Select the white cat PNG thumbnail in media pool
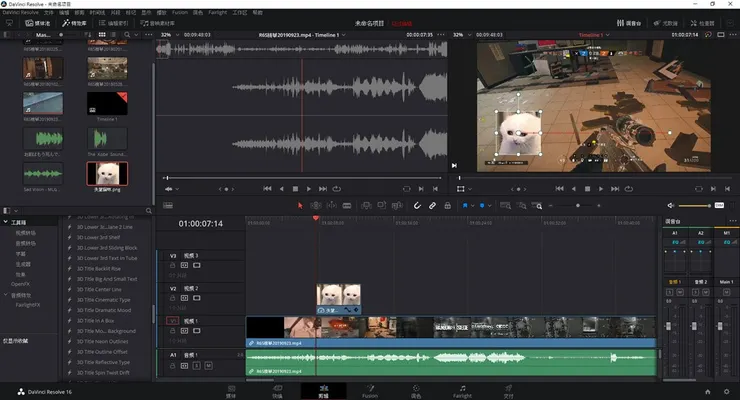This screenshot has height=400, width=740. coord(106,173)
